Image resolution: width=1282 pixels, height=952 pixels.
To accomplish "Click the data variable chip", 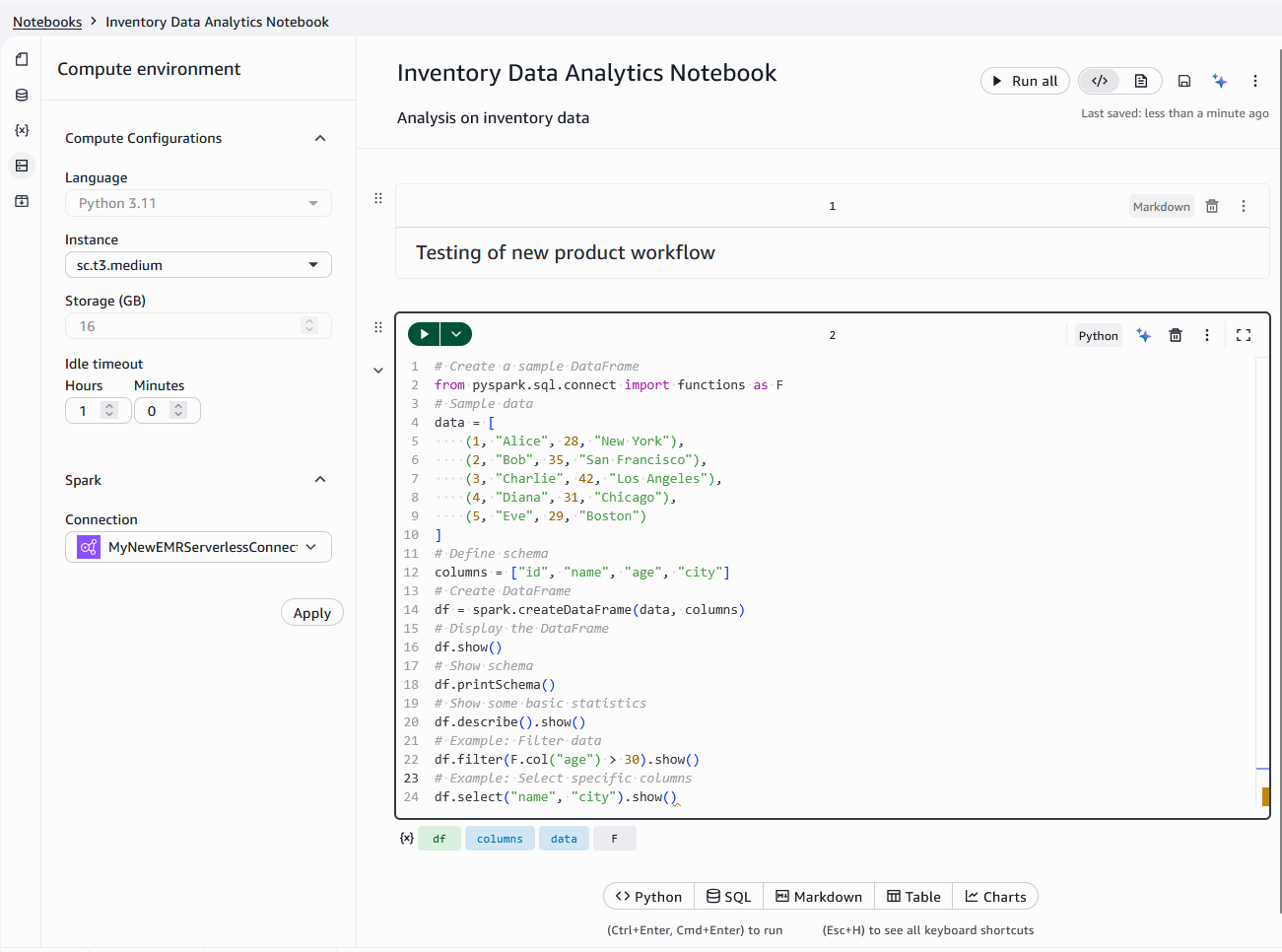I will coord(564,839).
